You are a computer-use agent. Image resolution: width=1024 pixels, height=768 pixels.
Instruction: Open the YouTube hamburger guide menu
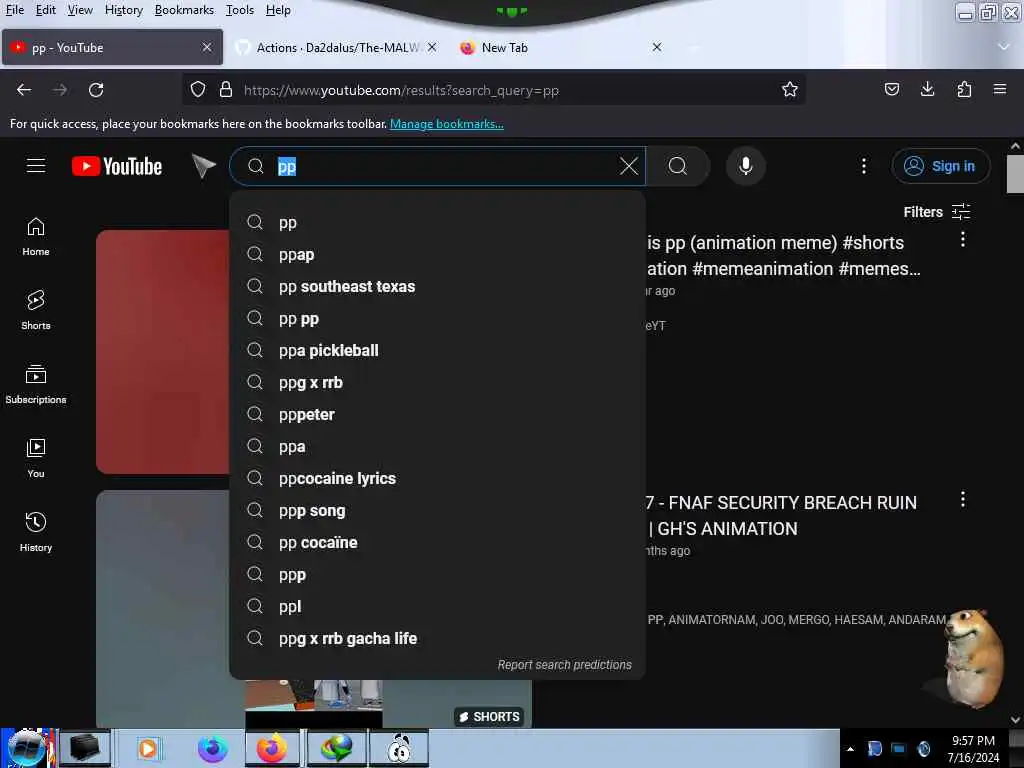(36, 166)
